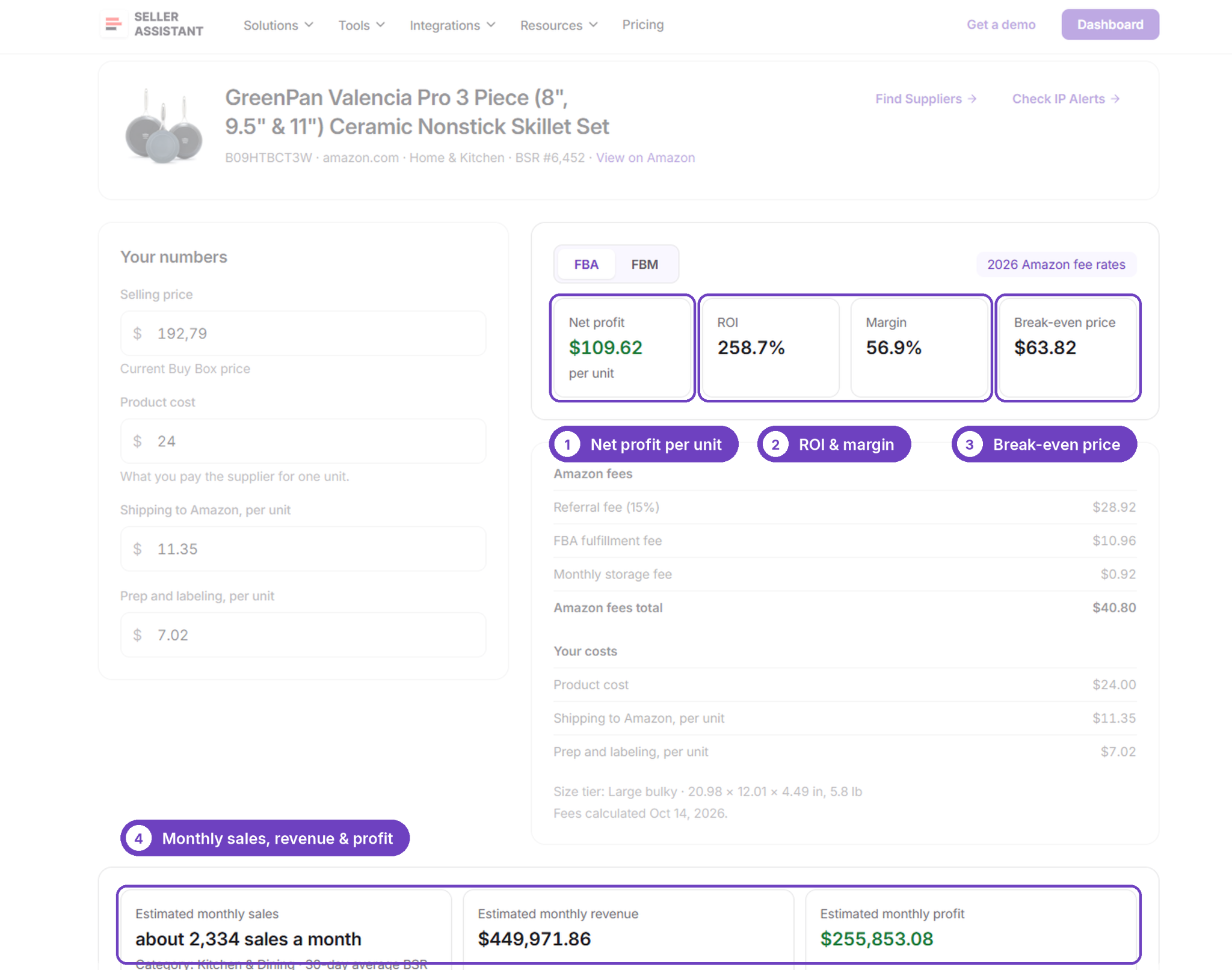This screenshot has width=1232, height=970.
Task: Click the Amazon fees total $40.80
Action: [1114, 607]
